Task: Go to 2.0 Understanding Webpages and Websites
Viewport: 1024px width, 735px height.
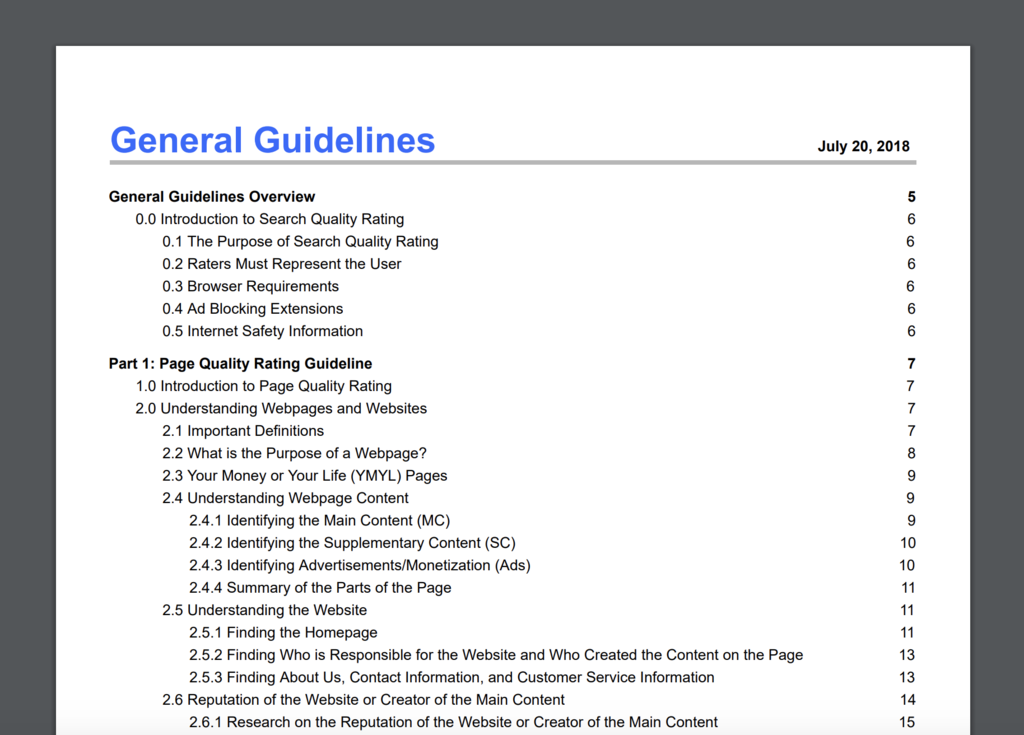Action: coord(281,408)
